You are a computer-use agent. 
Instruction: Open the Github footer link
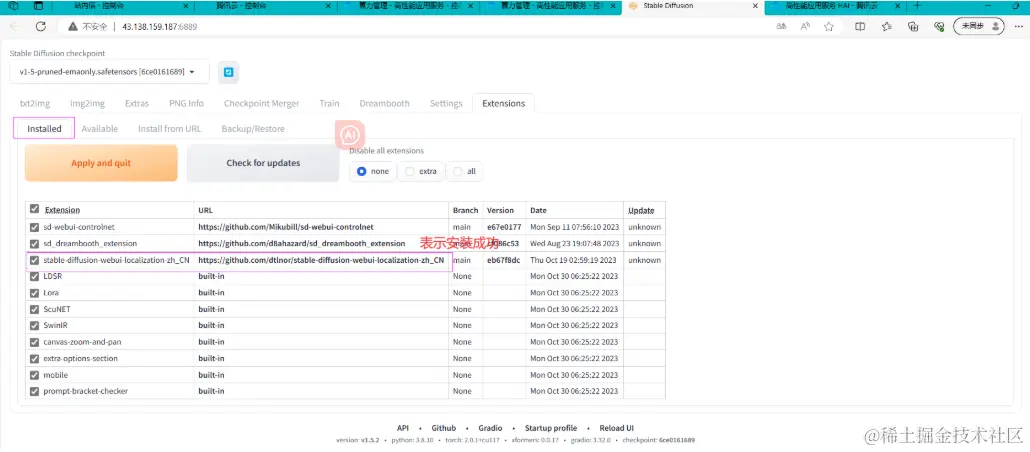[x=443, y=428]
